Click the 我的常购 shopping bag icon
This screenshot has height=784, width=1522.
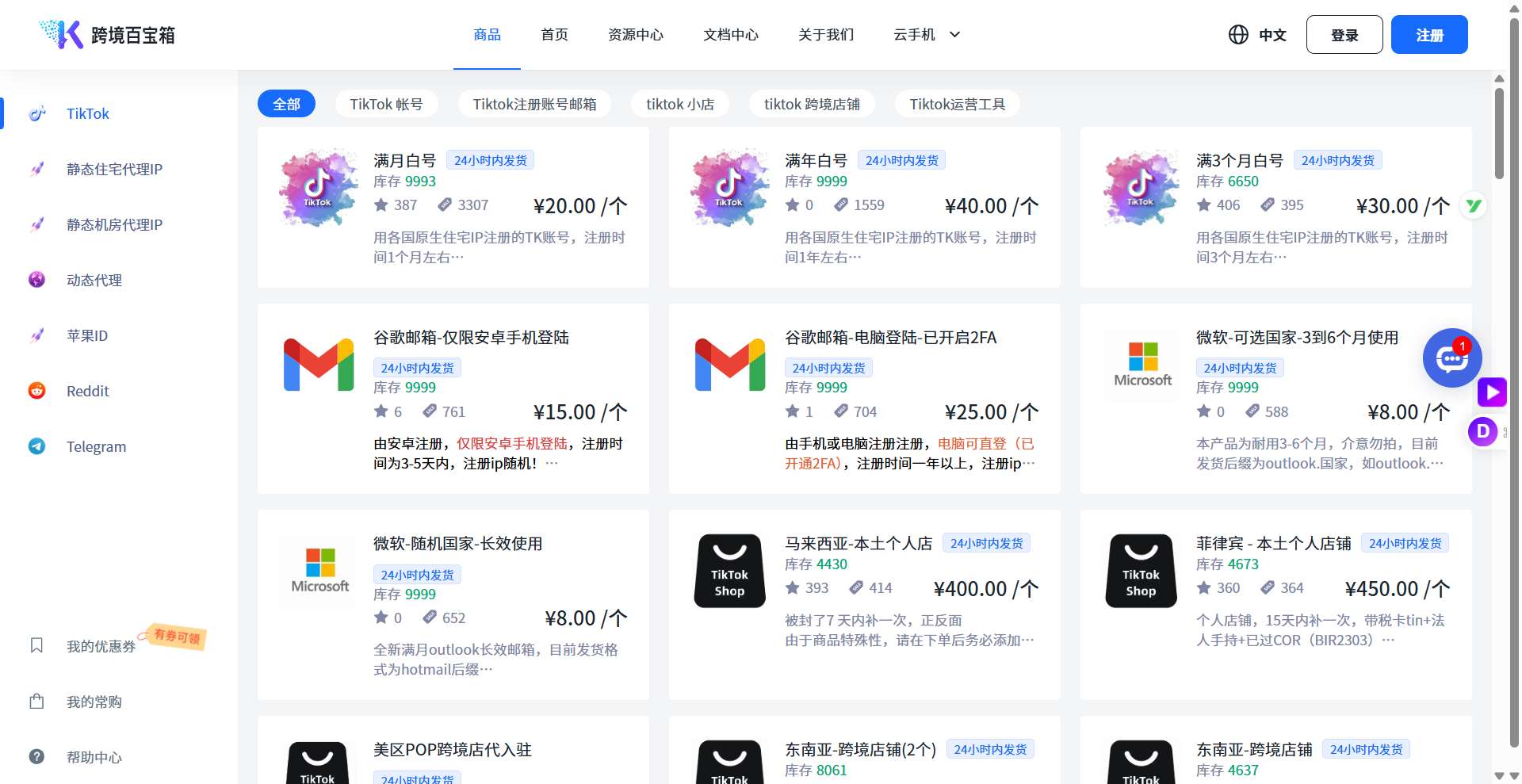(36, 701)
